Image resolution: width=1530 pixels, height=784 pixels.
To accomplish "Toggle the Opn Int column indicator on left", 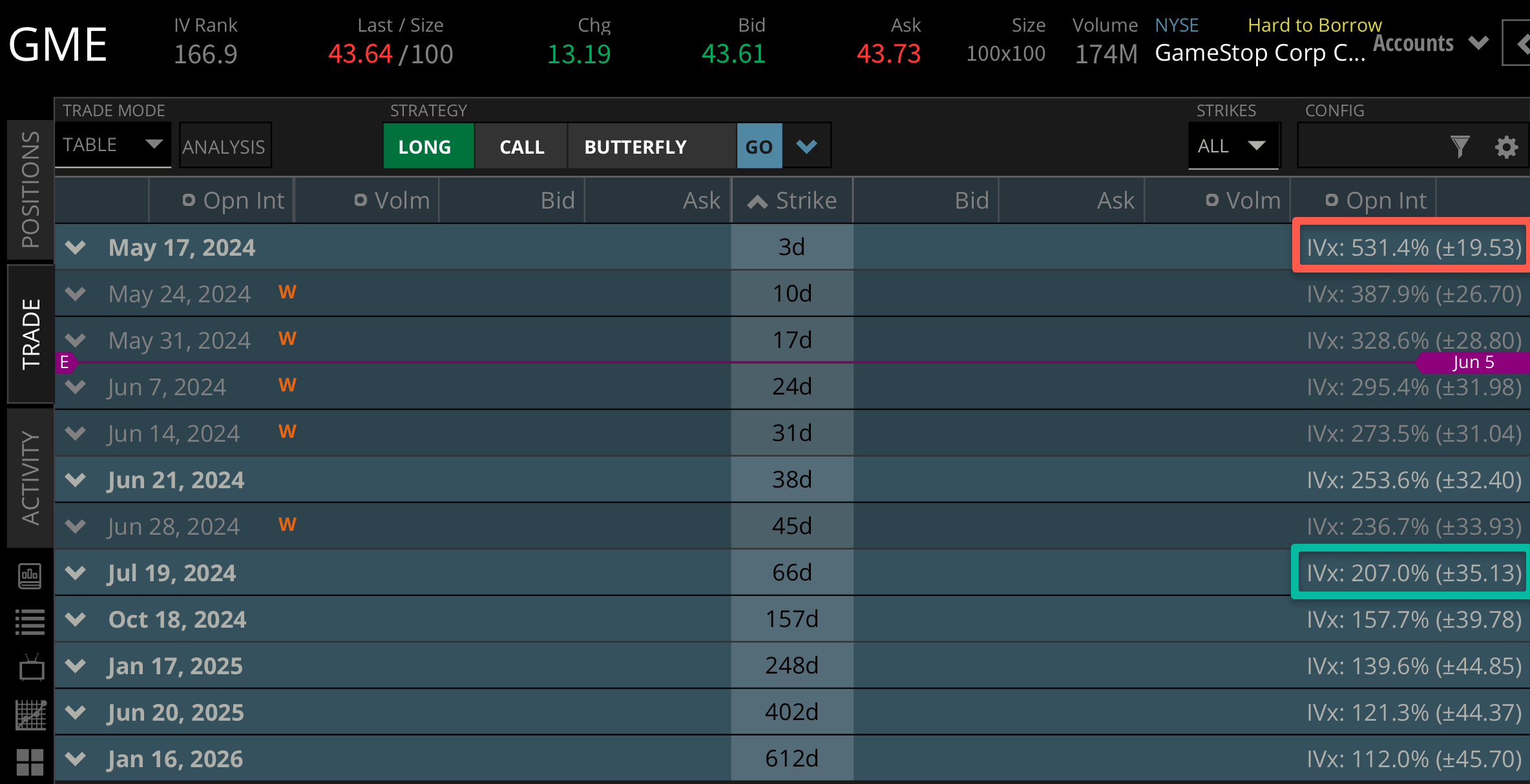I will tap(189, 200).
